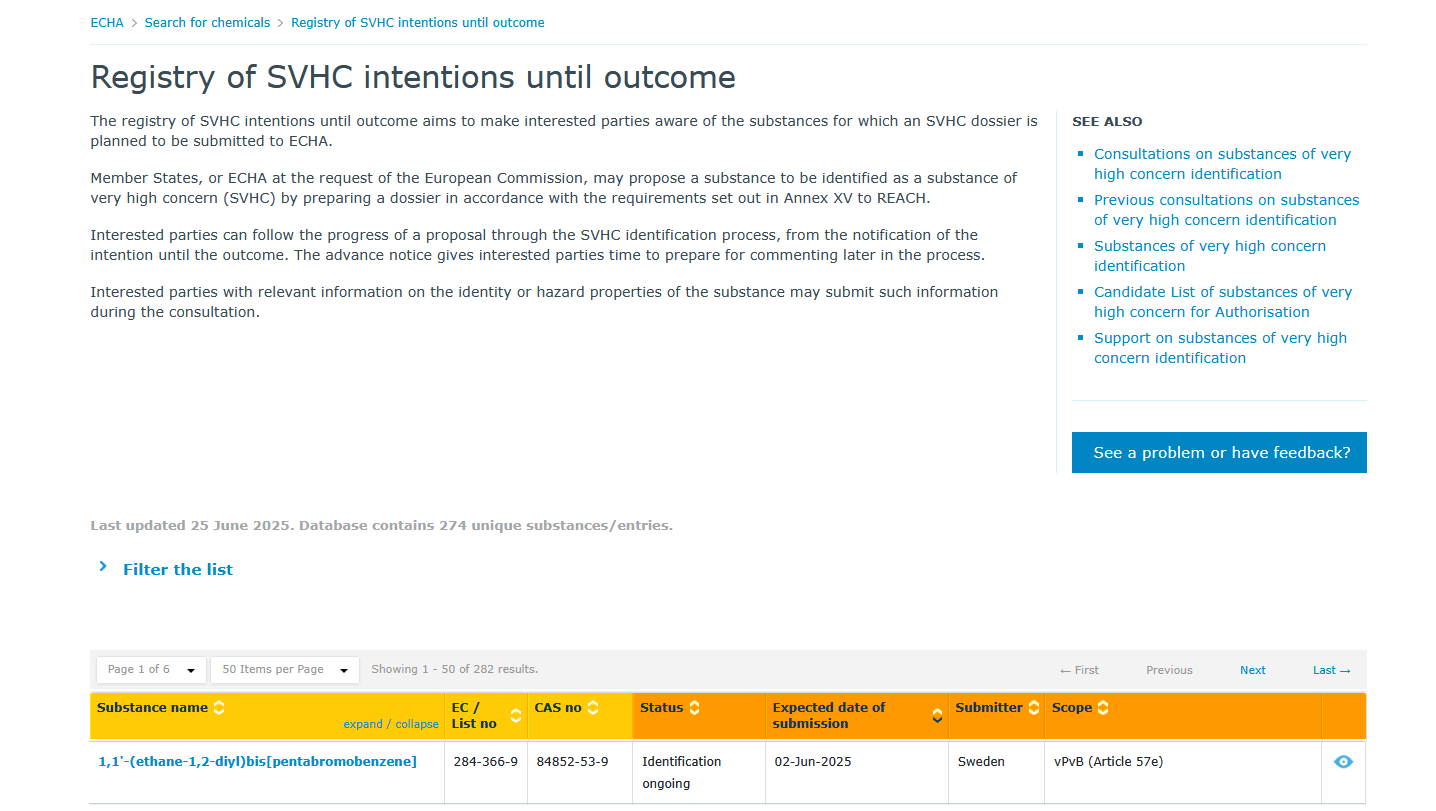View details via eye icon in first row
1436x811 pixels.
click(x=1343, y=762)
